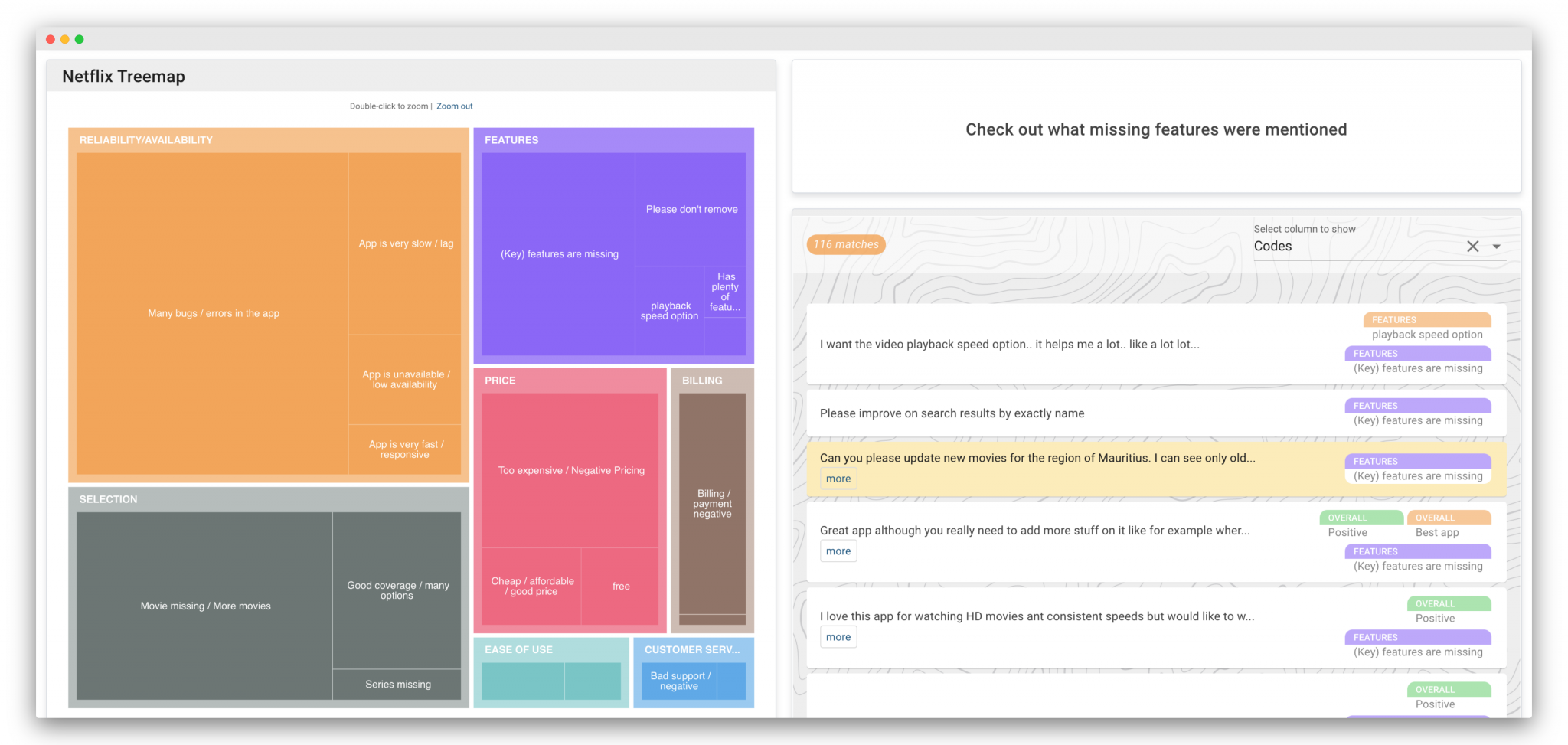Click the 116 matches badge

coord(845,244)
